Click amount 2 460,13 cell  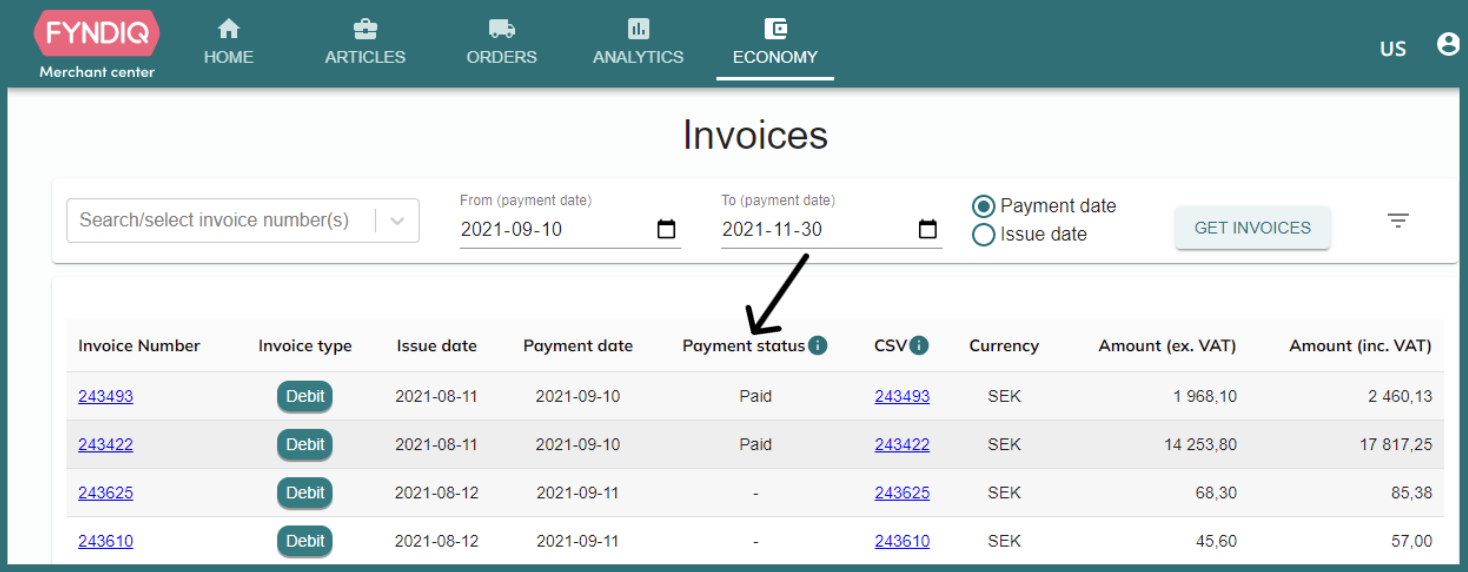pos(1400,396)
